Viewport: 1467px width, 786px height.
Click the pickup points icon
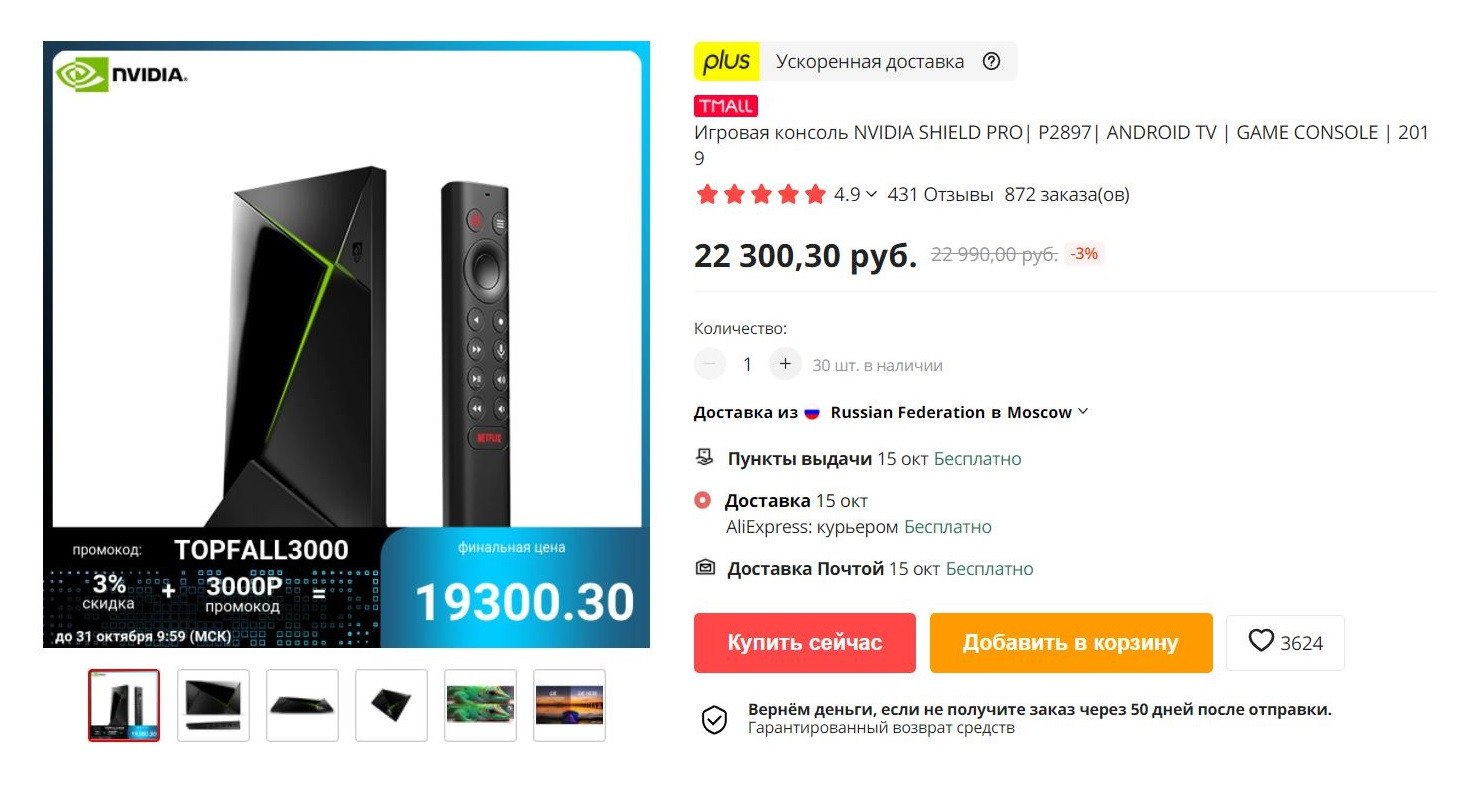[x=705, y=458]
